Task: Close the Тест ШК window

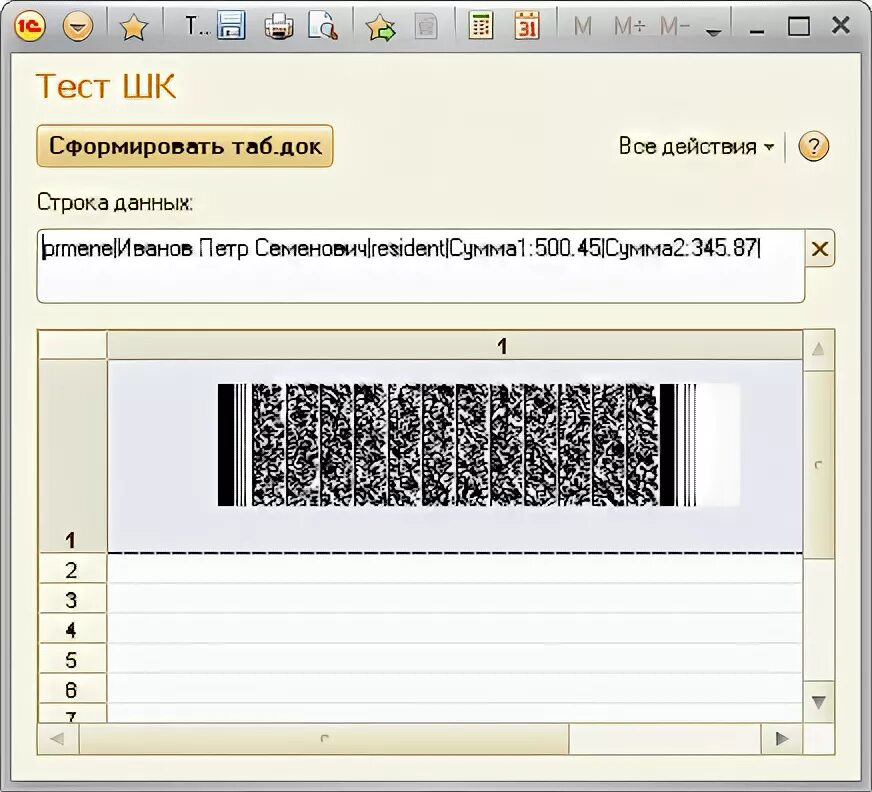Action: click(841, 26)
